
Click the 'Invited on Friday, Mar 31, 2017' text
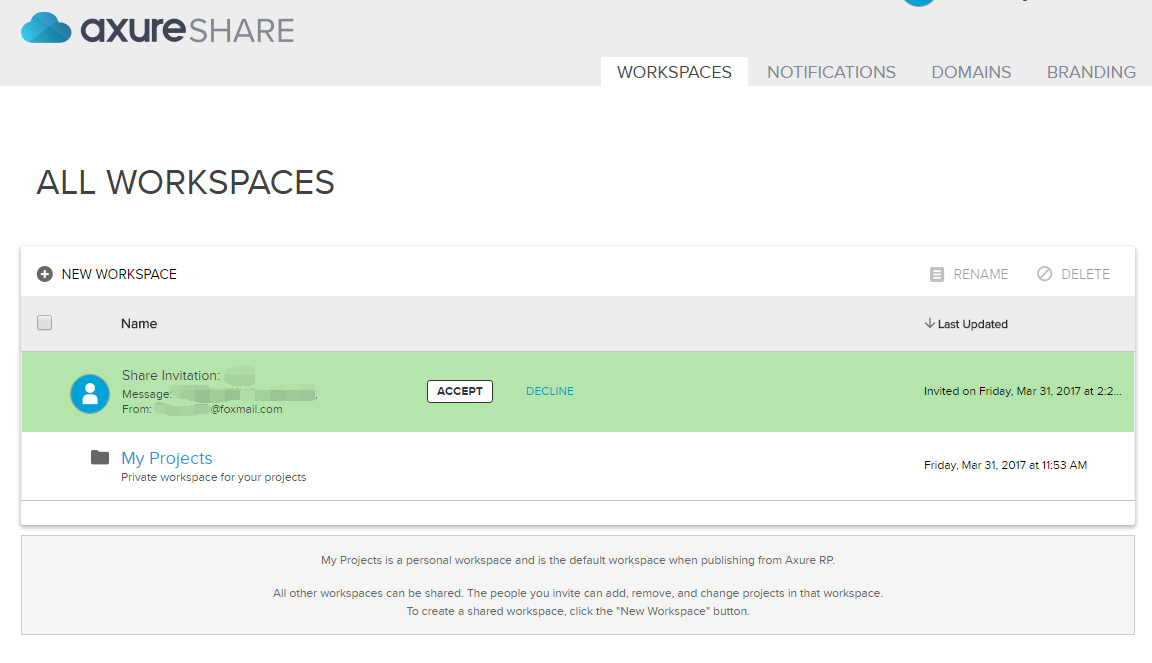[1023, 391]
